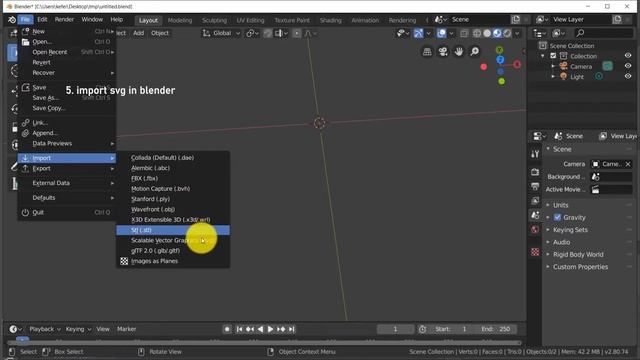Click the blue Z axis gizmo ball

[500, 60]
